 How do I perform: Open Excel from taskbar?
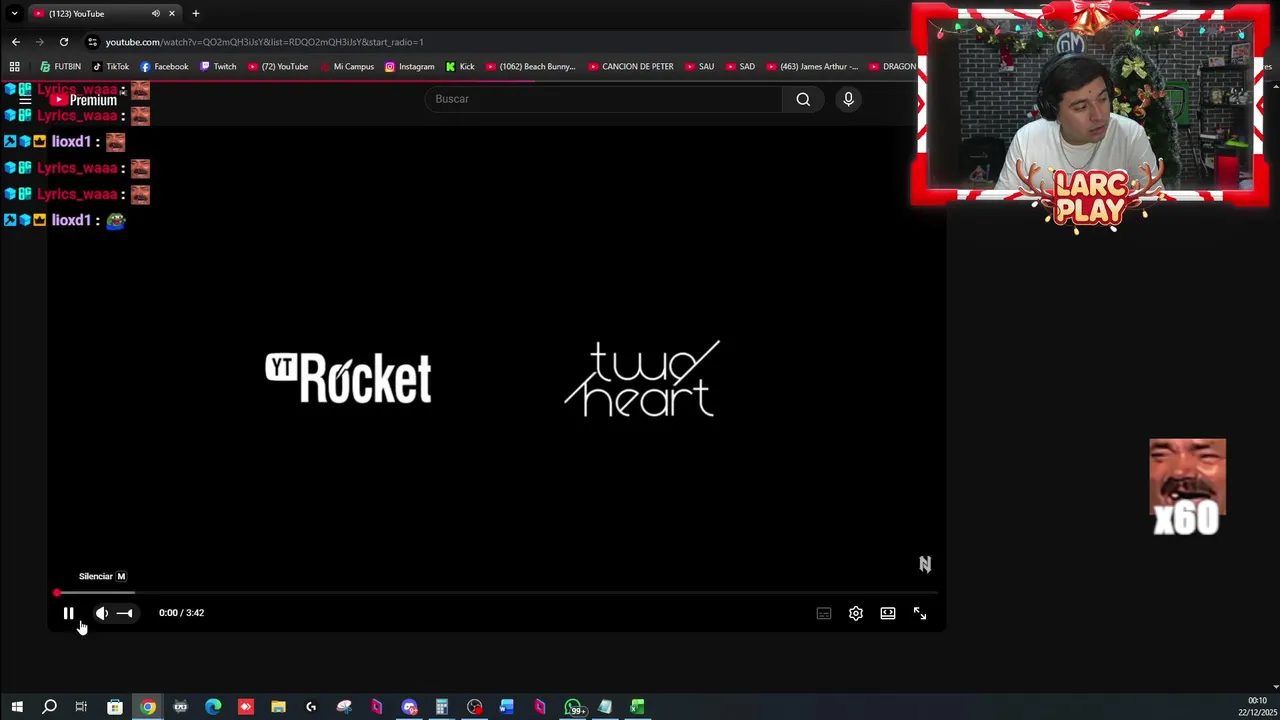637,707
